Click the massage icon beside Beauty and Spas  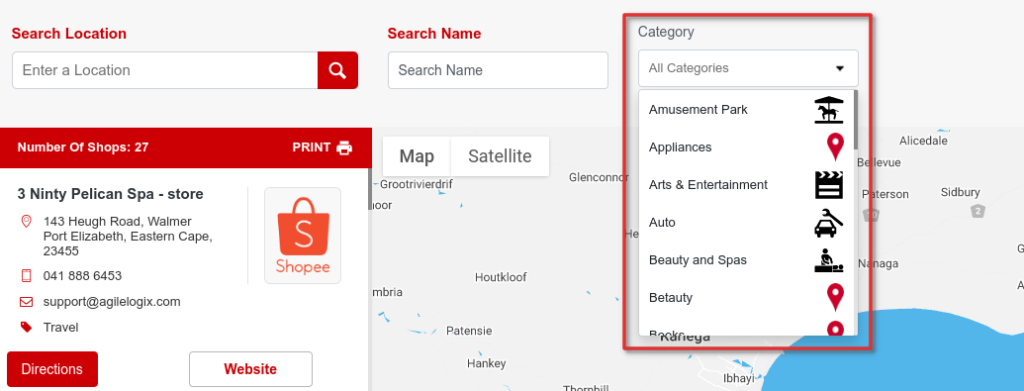coord(829,260)
